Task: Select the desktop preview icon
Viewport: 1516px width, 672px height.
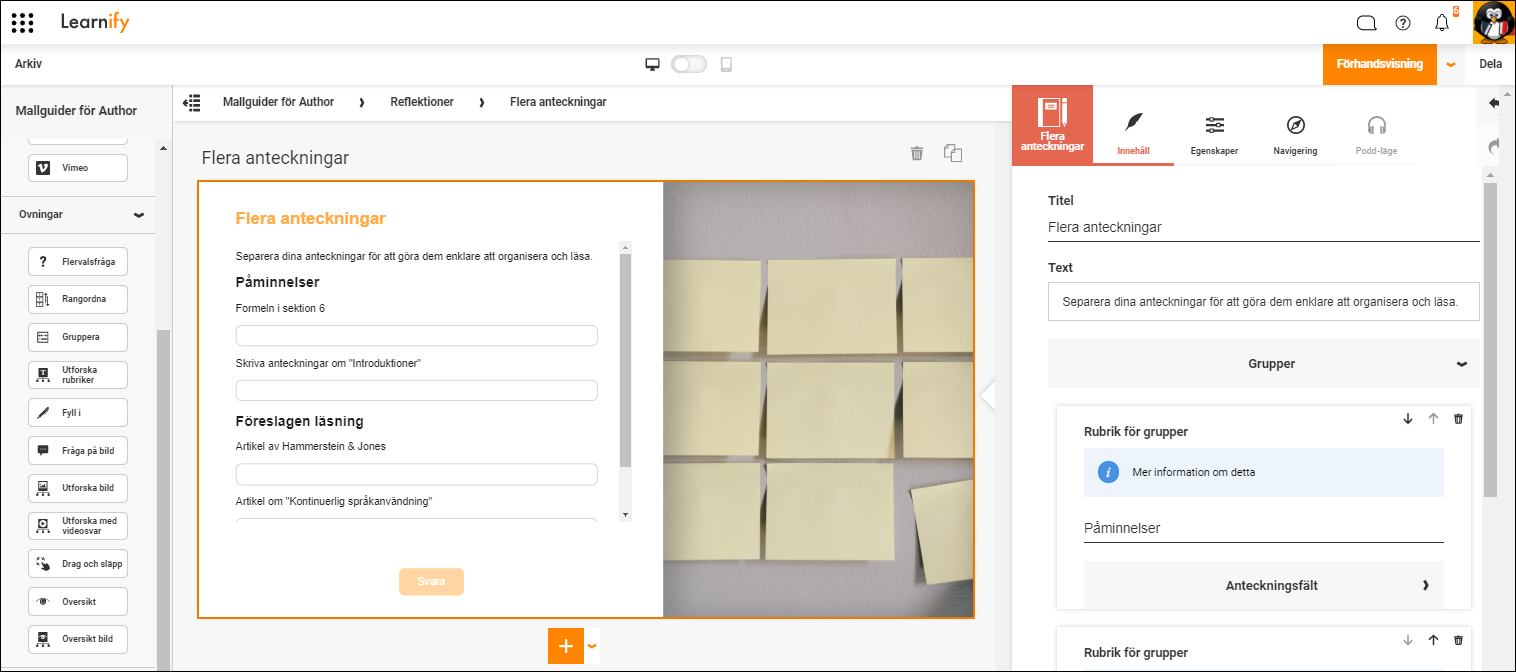Action: [x=653, y=64]
